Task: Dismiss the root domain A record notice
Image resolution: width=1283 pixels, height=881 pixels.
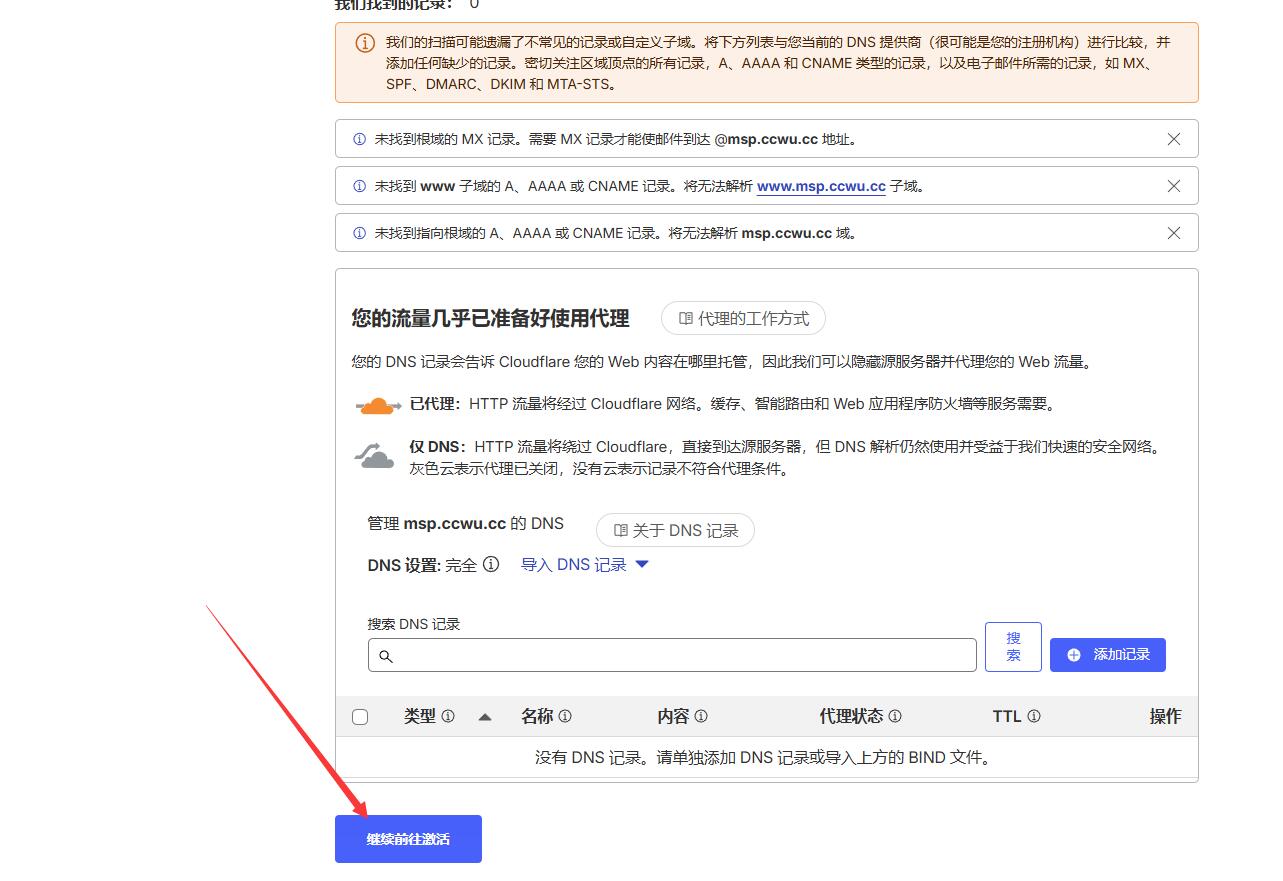Action: click(x=1174, y=233)
